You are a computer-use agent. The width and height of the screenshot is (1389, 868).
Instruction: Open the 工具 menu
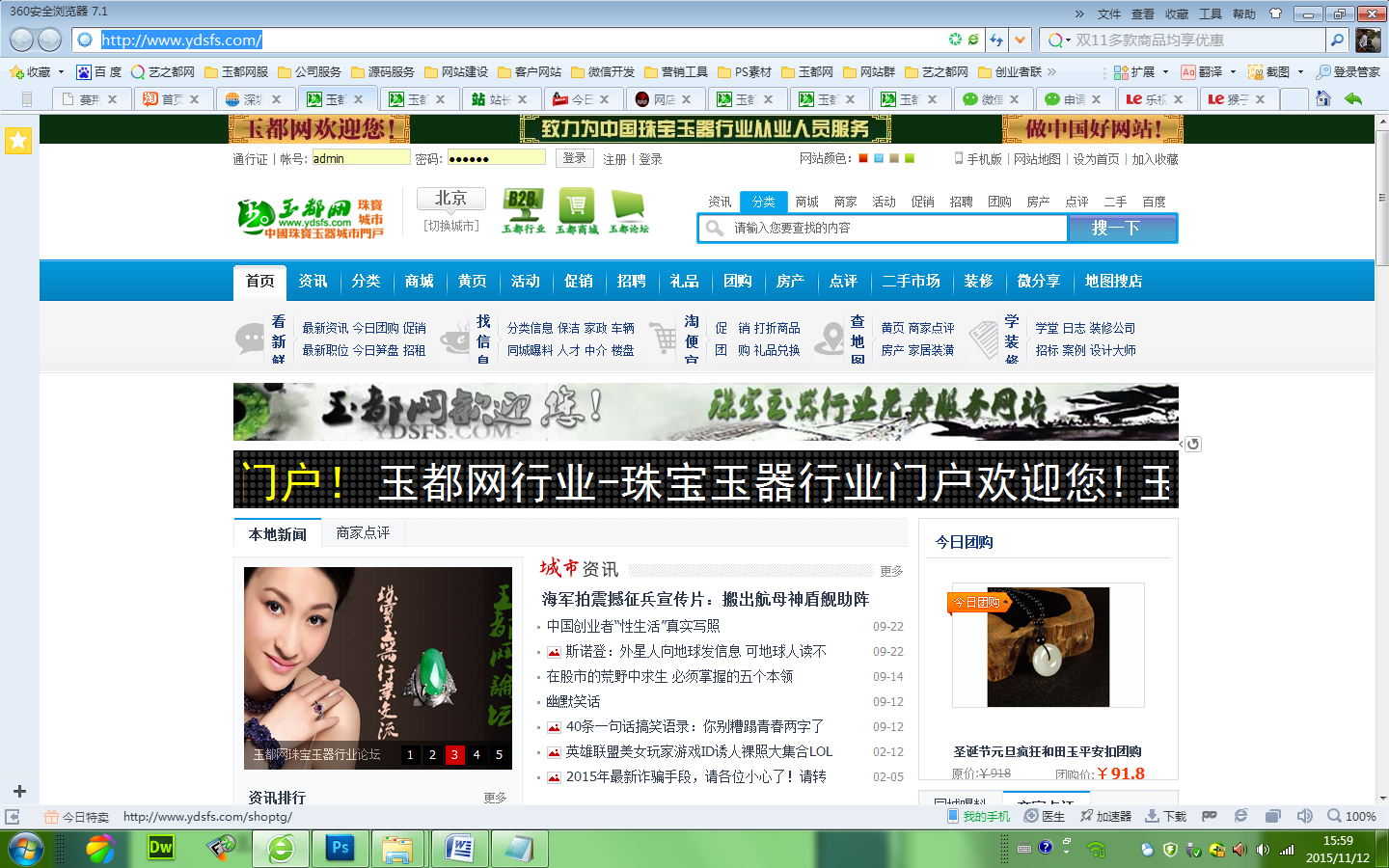tap(1211, 14)
